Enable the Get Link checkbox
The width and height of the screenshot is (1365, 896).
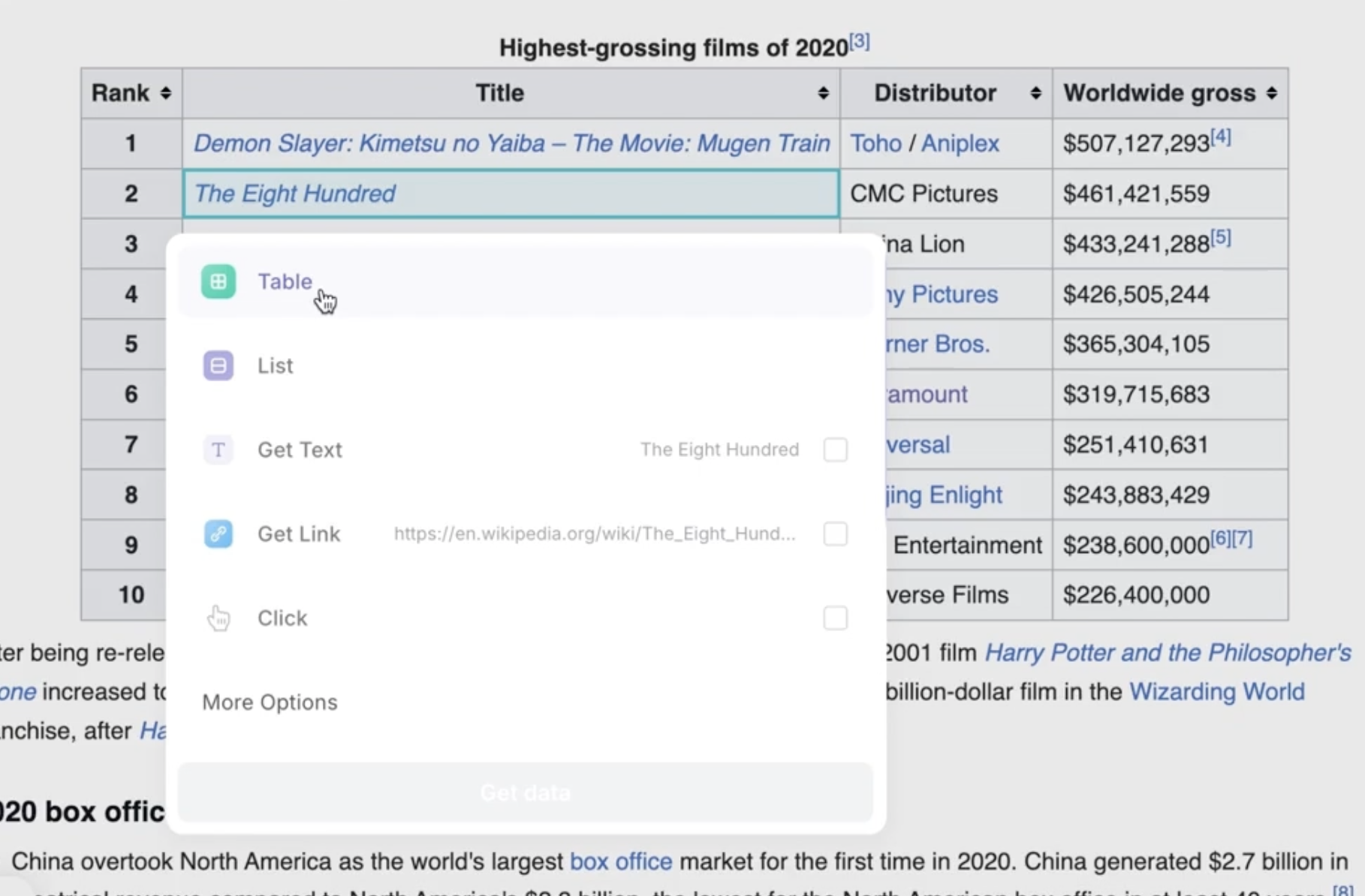(x=836, y=534)
